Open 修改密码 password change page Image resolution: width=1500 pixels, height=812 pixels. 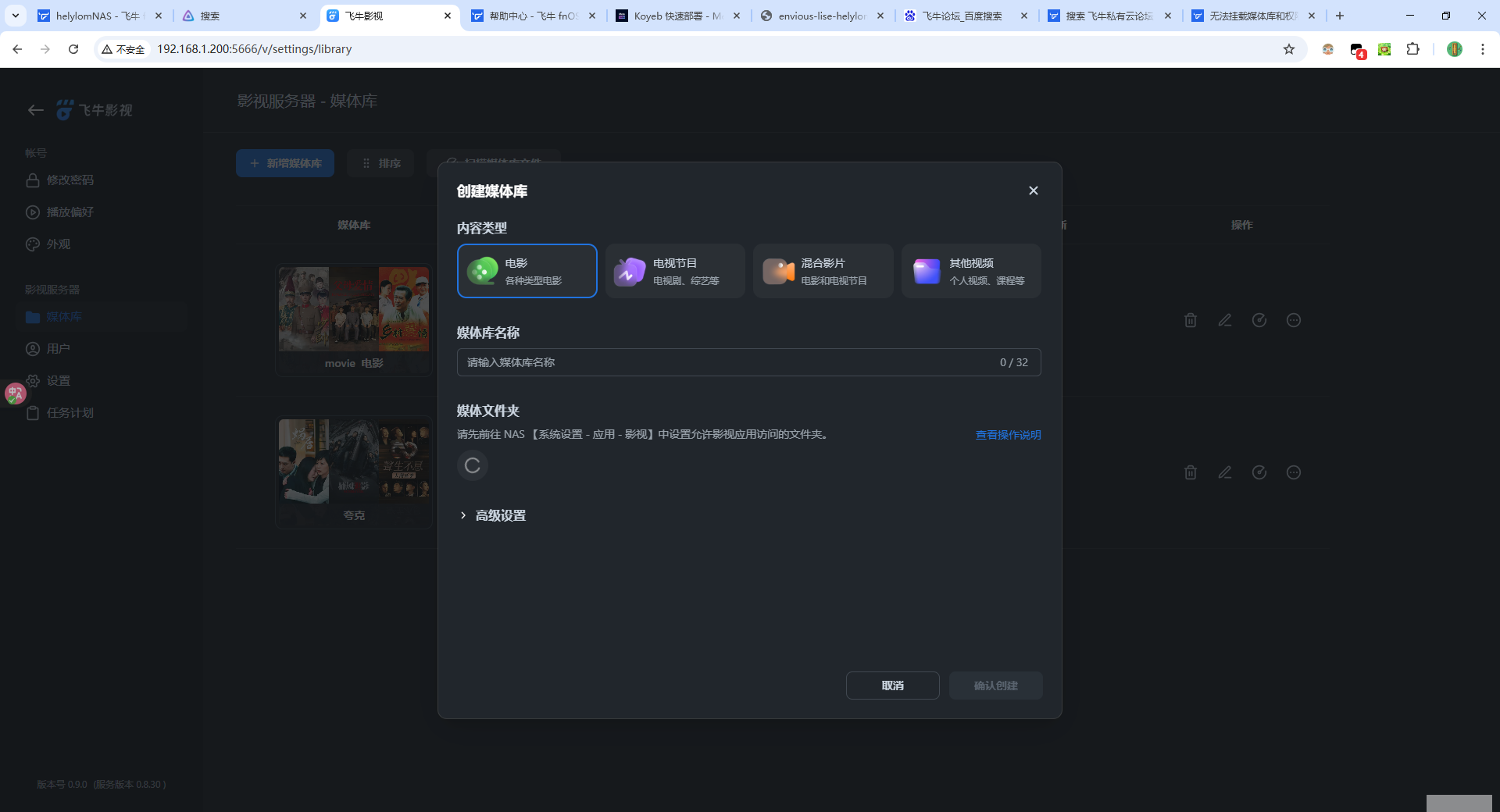point(70,180)
